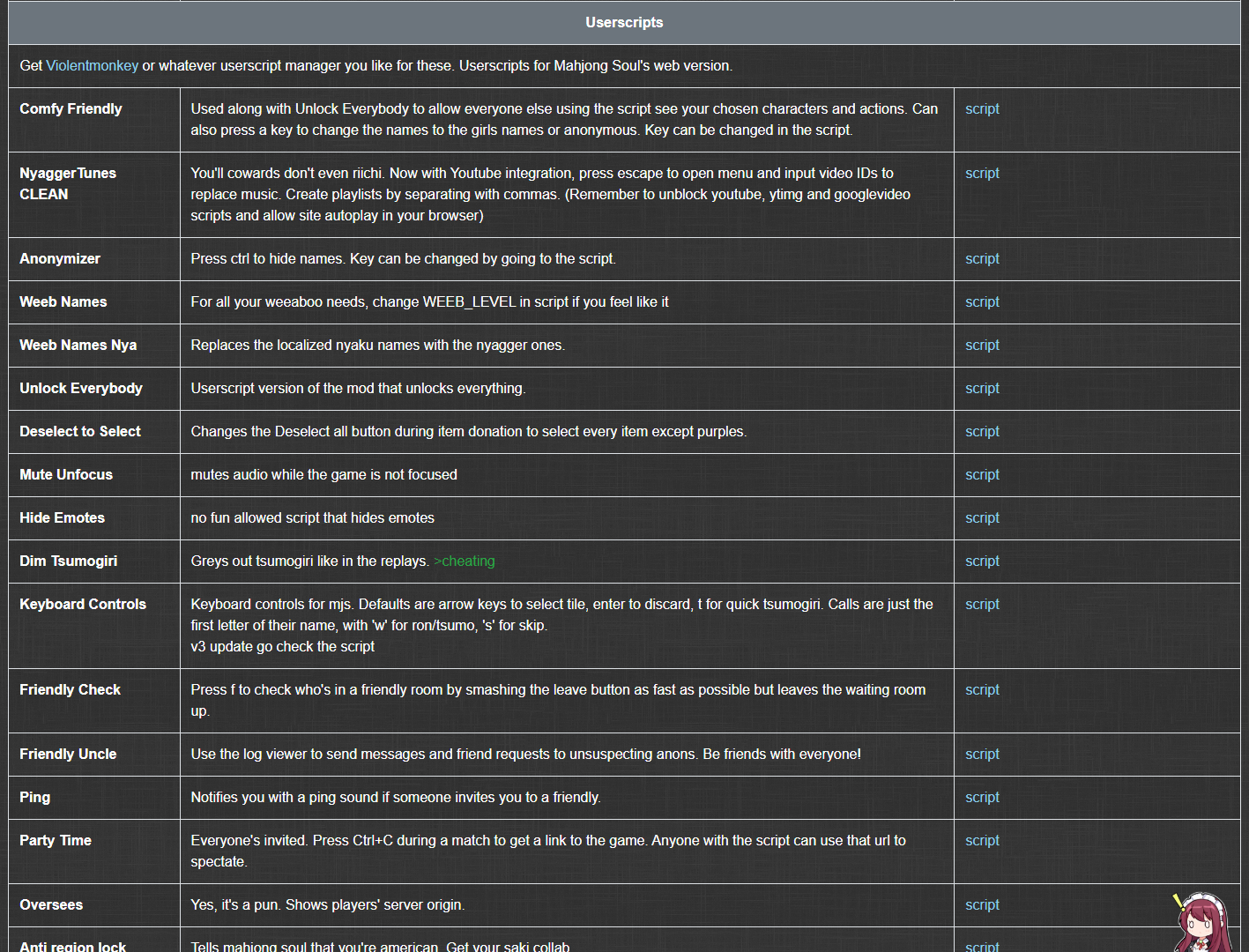Open the Friendly Check script link
The width and height of the screenshot is (1249, 952).
point(982,689)
